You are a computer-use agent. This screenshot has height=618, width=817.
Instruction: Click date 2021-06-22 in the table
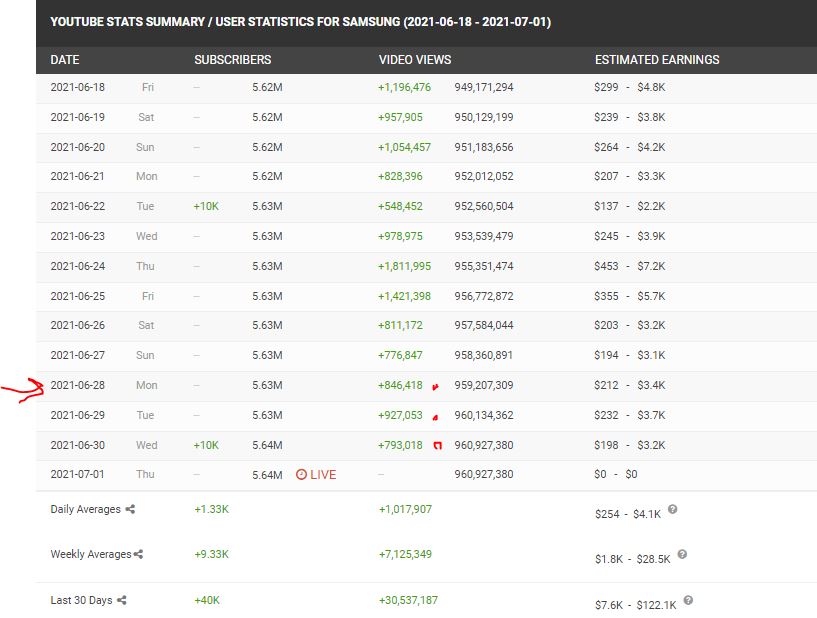tap(78, 206)
